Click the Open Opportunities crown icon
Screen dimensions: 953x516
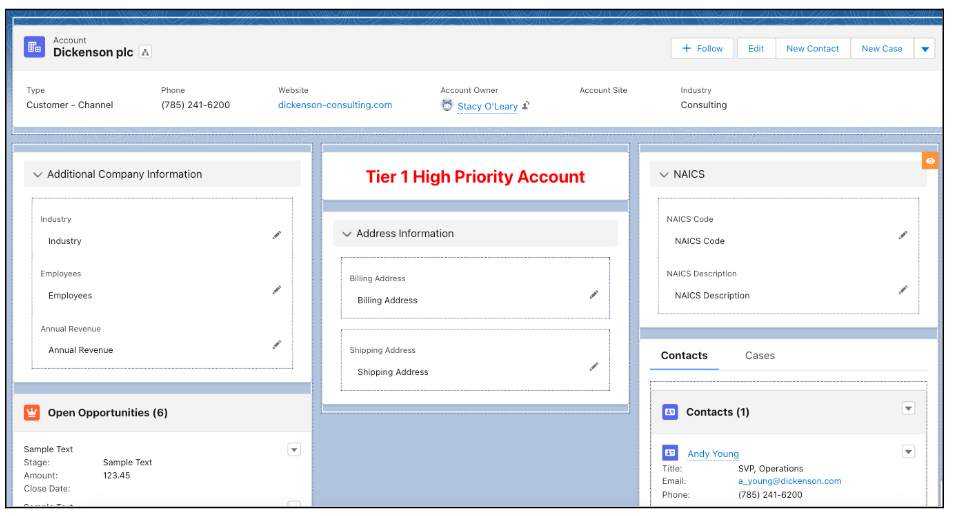click(32, 413)
